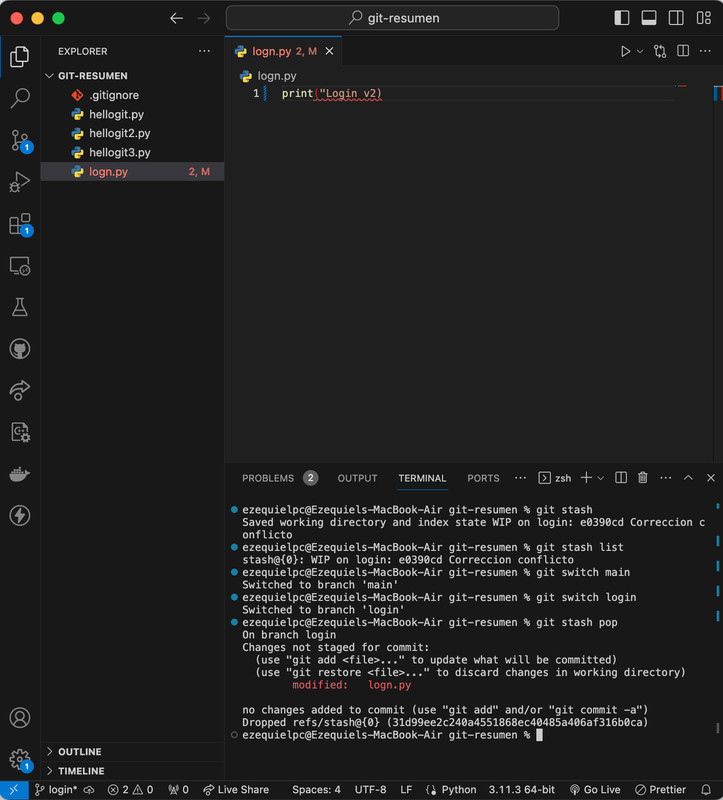Open the Extensions view

point(20,224)
